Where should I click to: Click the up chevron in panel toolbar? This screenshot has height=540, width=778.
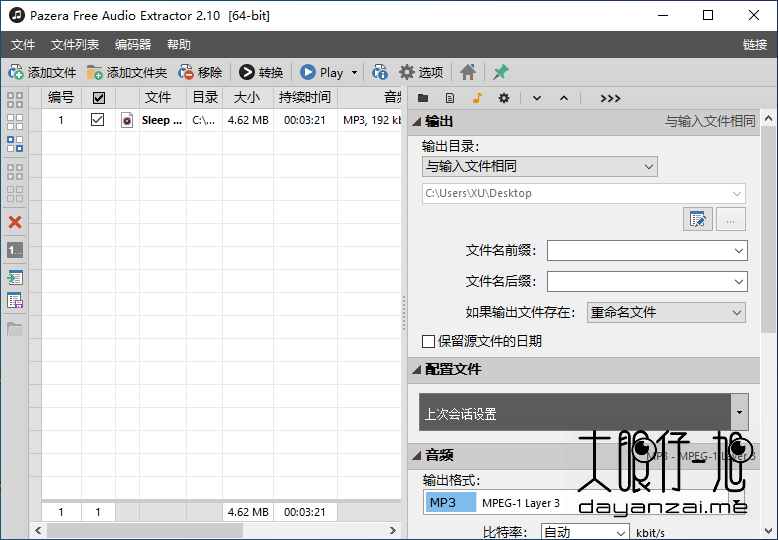[564, 98]
